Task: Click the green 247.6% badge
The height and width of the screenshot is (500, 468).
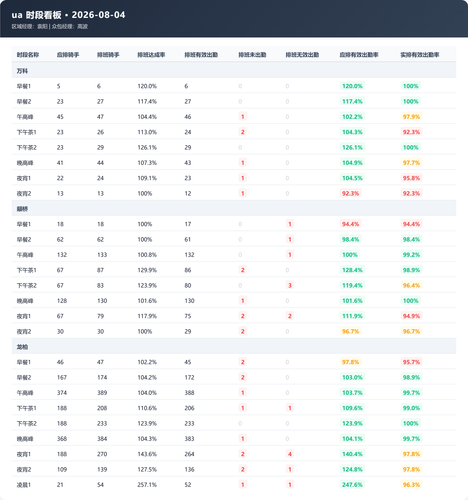Action: (x=352, y=485)
